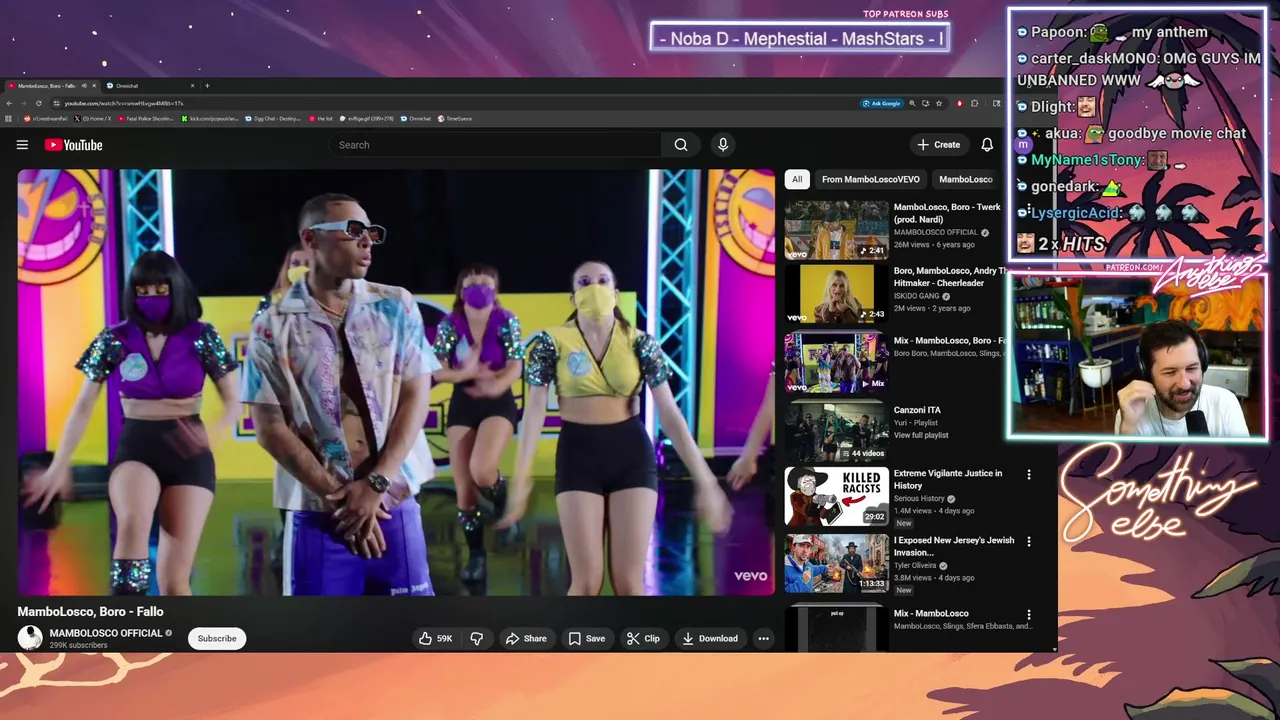The image size is (1280, 720).
Task: Open options for Mix - MamboLosco bottom item
Action: click(1029, 615)
